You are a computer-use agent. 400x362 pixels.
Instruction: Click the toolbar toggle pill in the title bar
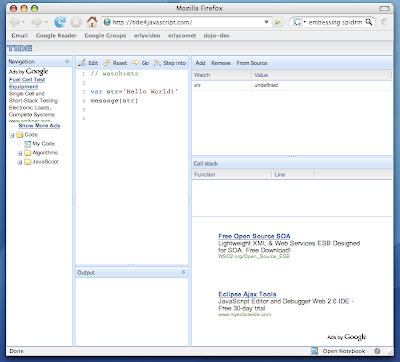coord(384,8)
